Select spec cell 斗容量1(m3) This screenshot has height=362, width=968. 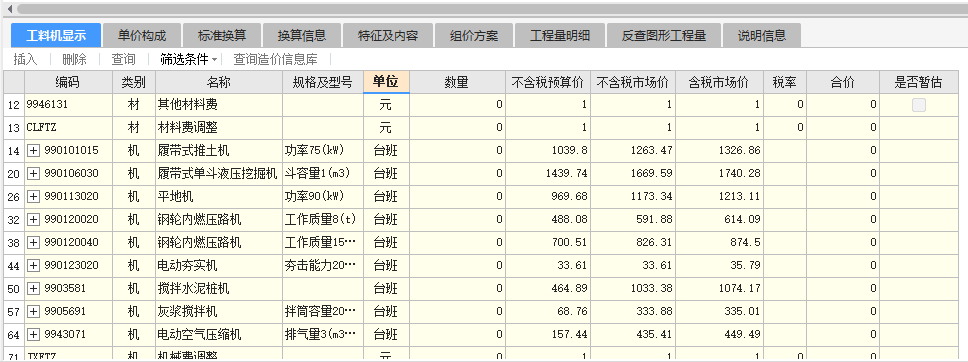pos(323,174)
